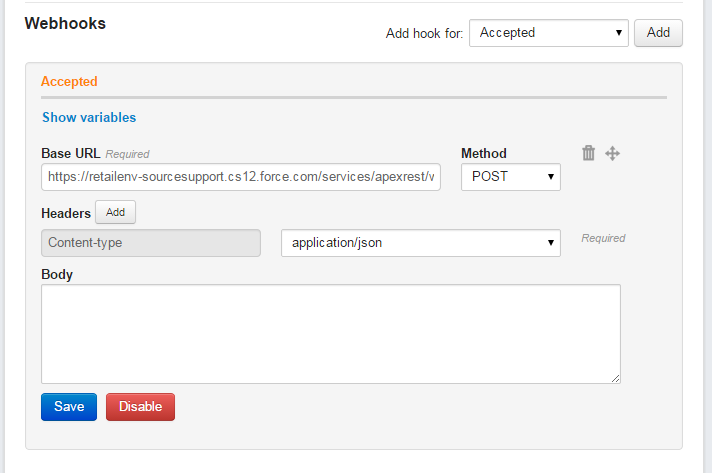Click the Body field label
Viewport: 712px width, 473px height.
(x=57, y=273)
